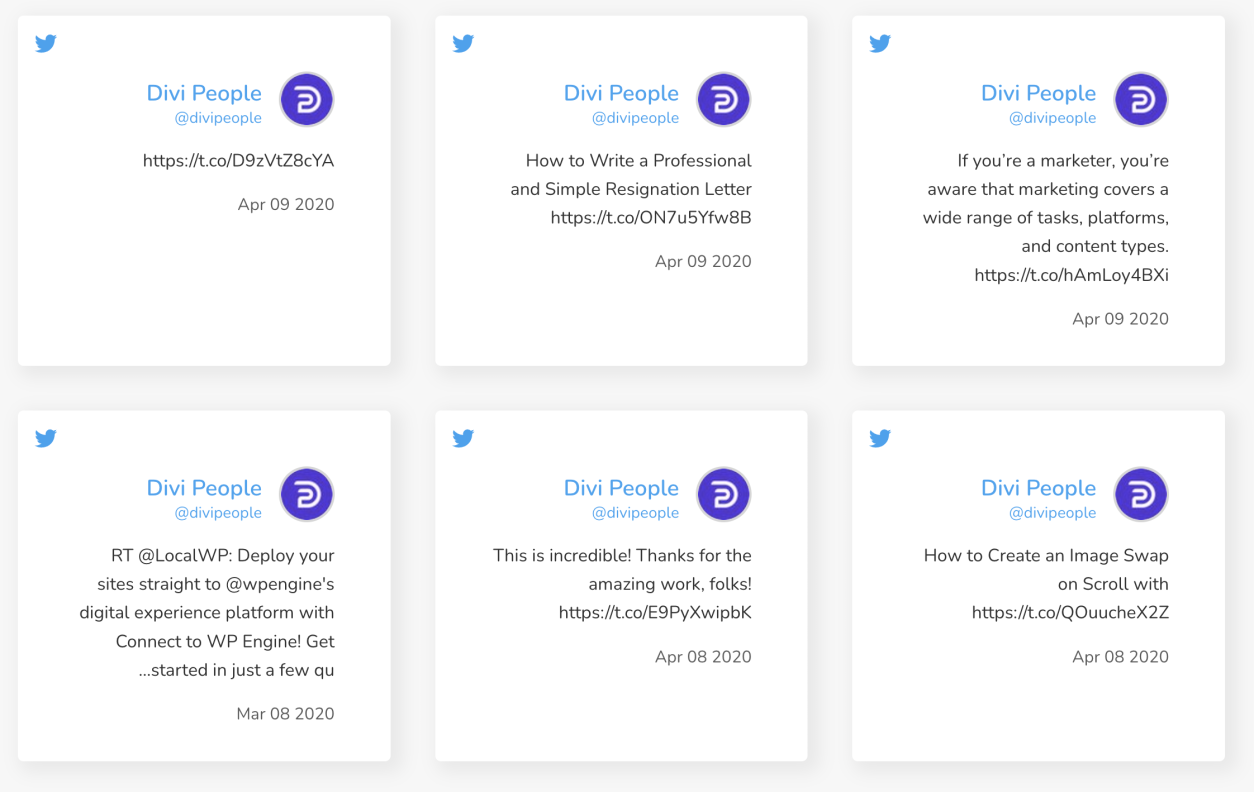Select the profile avatar on the @LocalWP retweet card

point(306,495)
